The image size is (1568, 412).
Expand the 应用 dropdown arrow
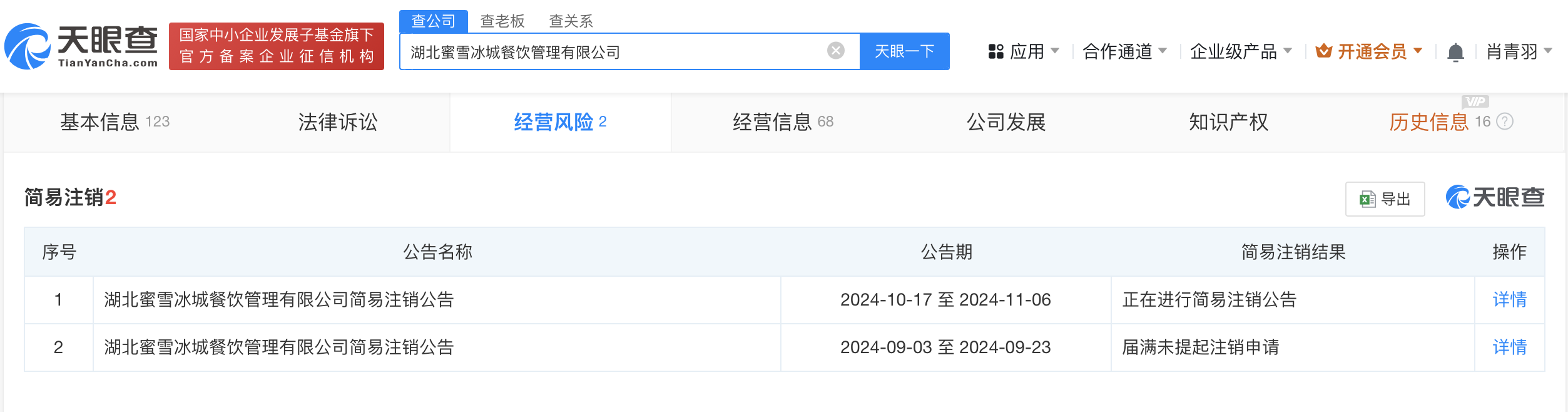click(x=1055, y=51)
